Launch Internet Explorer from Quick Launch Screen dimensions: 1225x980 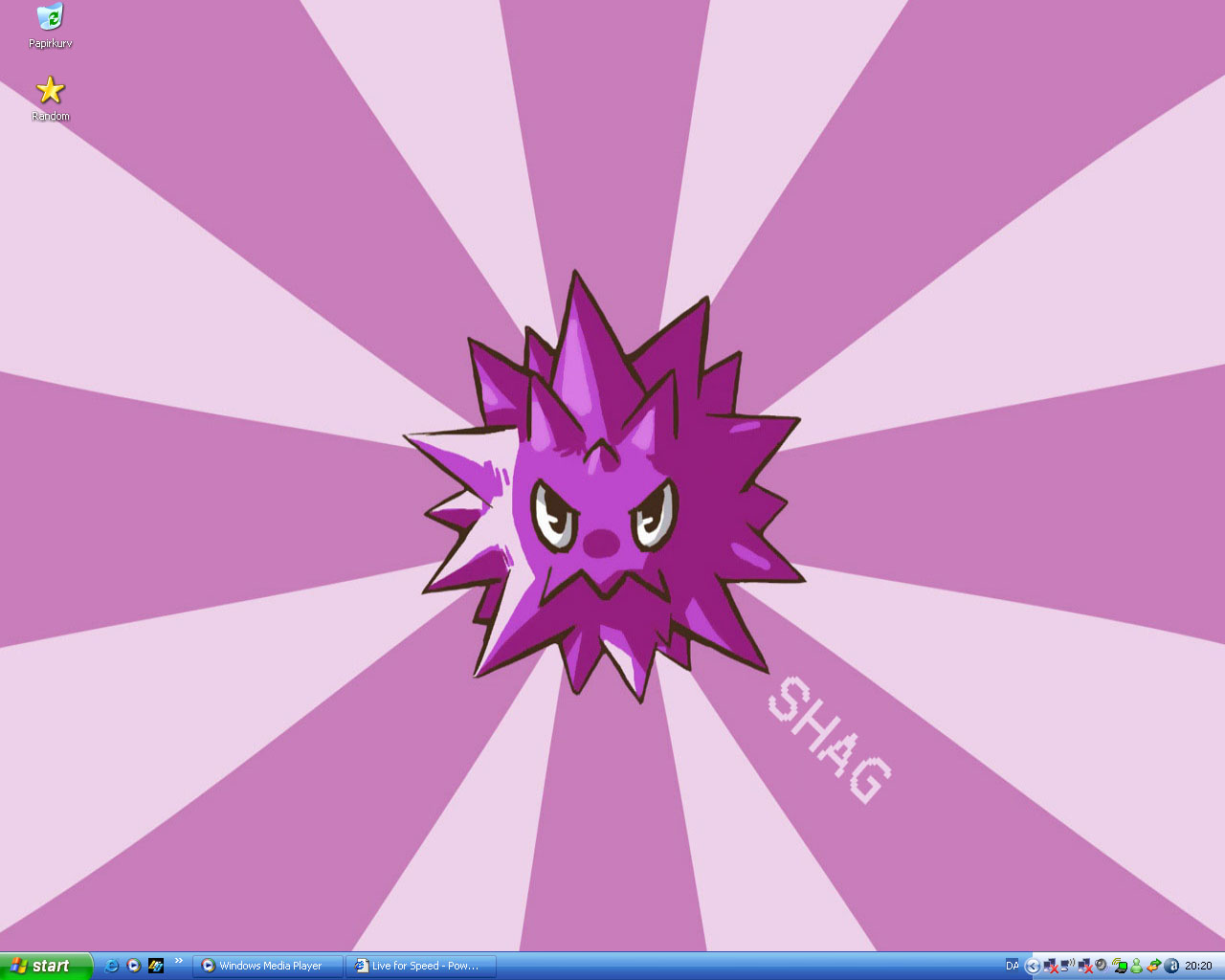[112, 966]
